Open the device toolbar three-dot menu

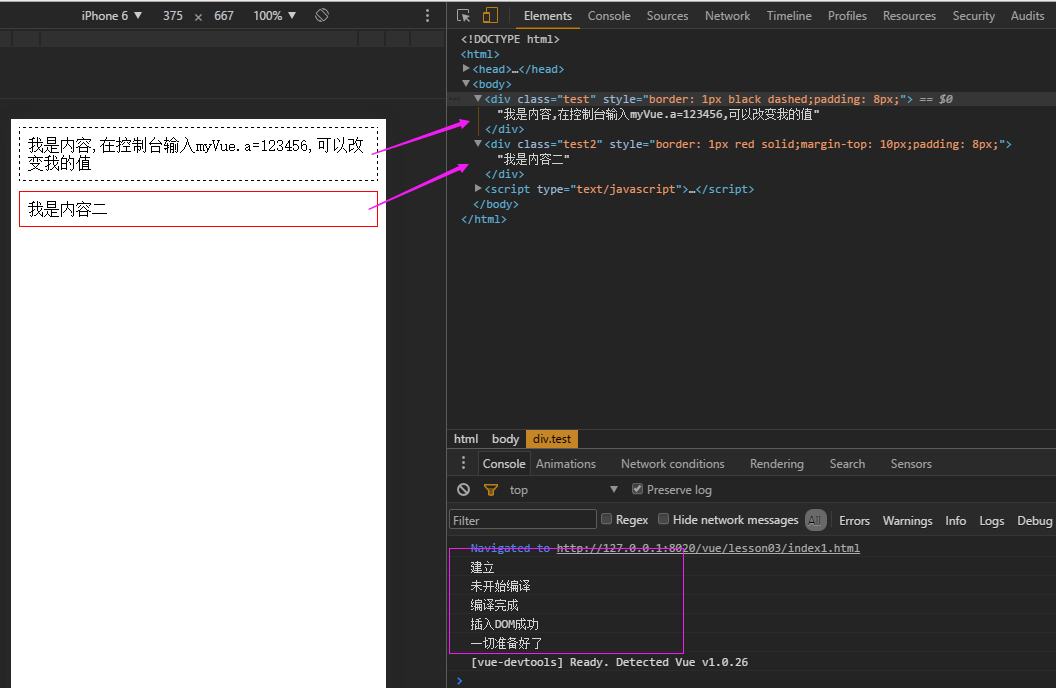tap(427, 15)
